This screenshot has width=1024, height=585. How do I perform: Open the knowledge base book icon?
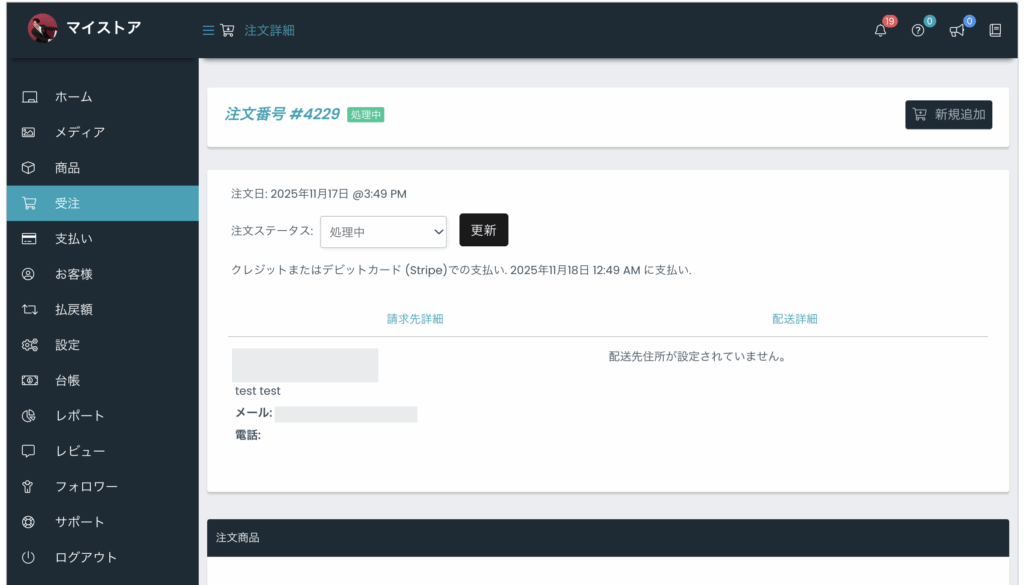[995, 30]
